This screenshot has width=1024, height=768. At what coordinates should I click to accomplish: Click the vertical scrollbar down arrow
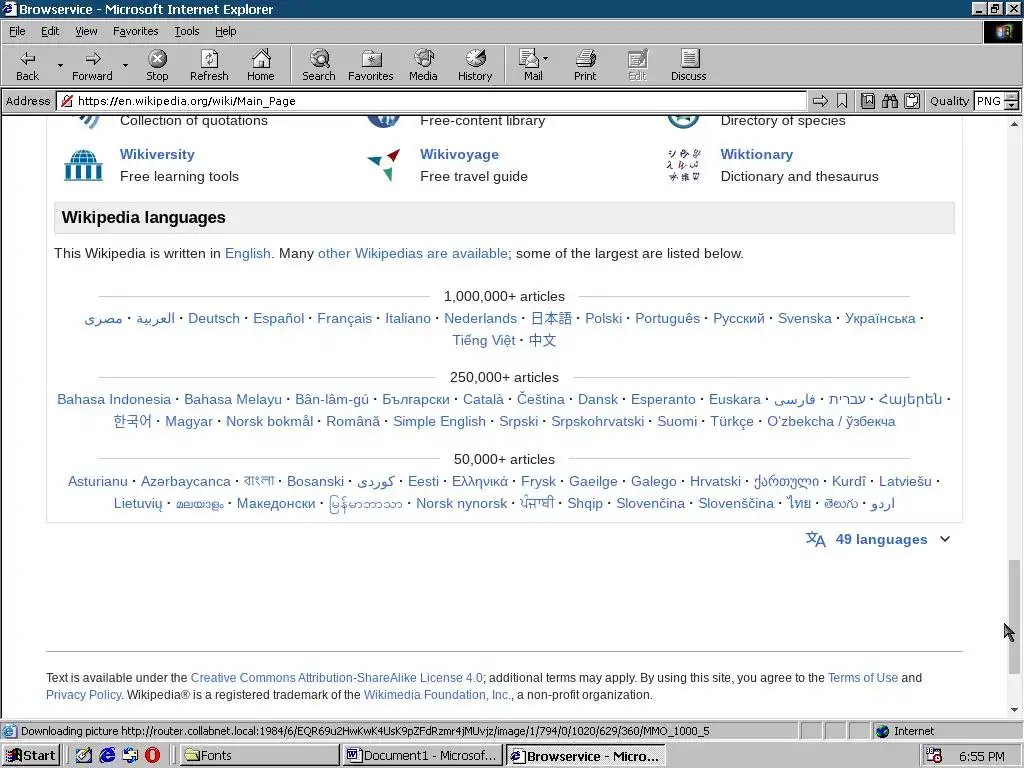pyautogui.click(x=1014, y=710)
